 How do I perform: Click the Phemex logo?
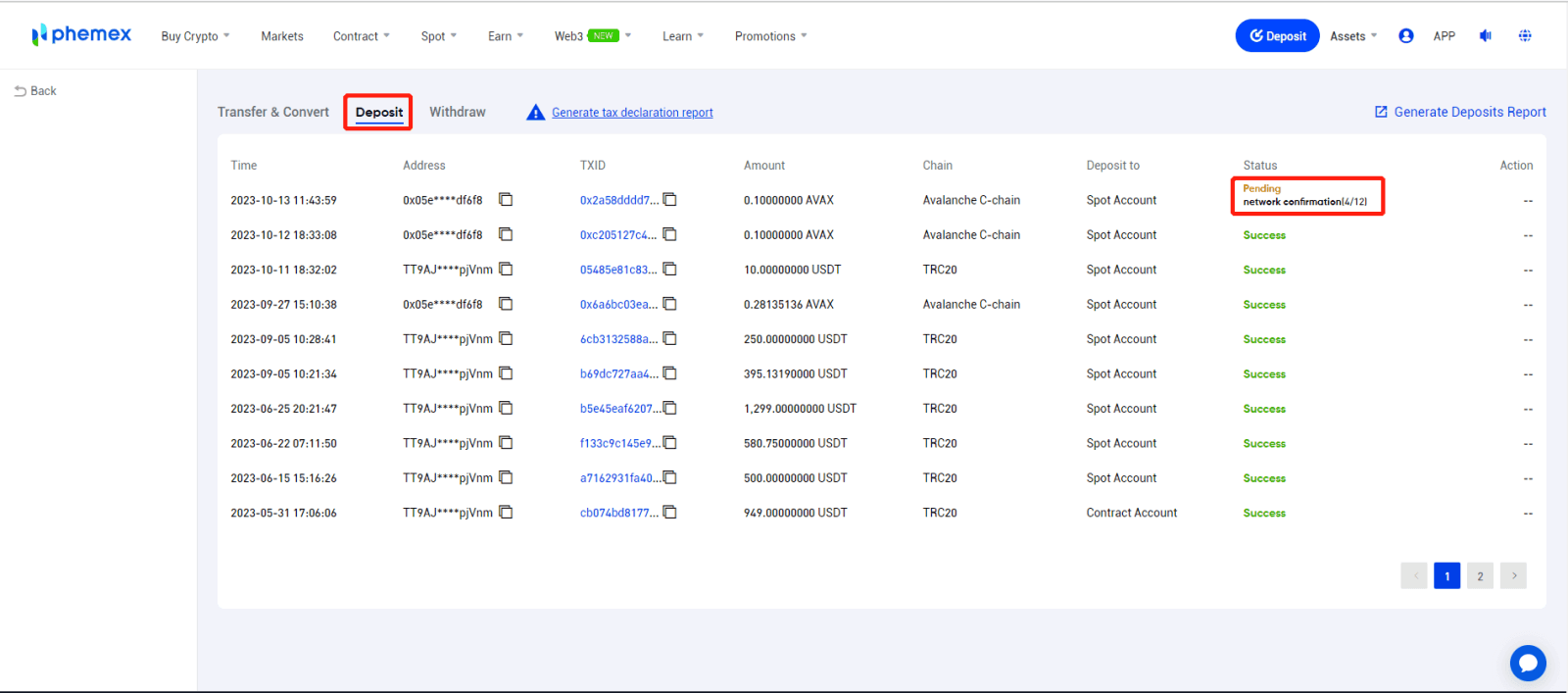point(81,35)
